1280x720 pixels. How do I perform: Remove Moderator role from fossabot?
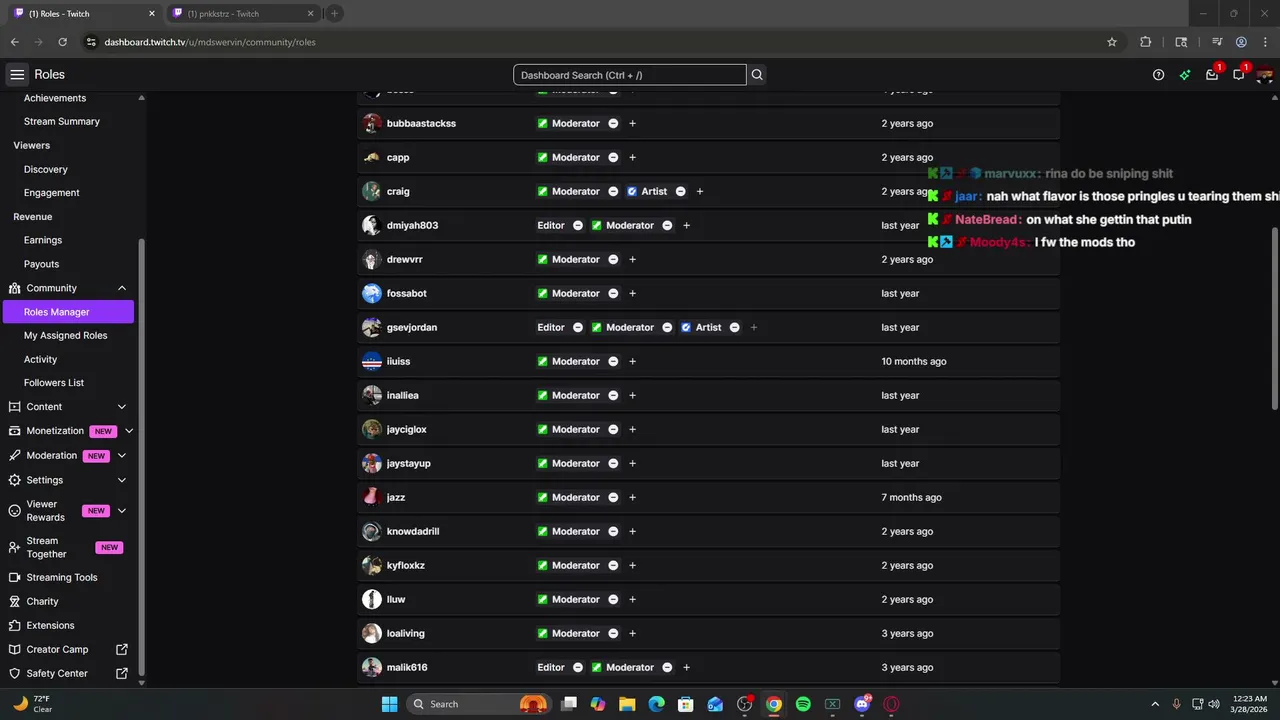(613, 293)
